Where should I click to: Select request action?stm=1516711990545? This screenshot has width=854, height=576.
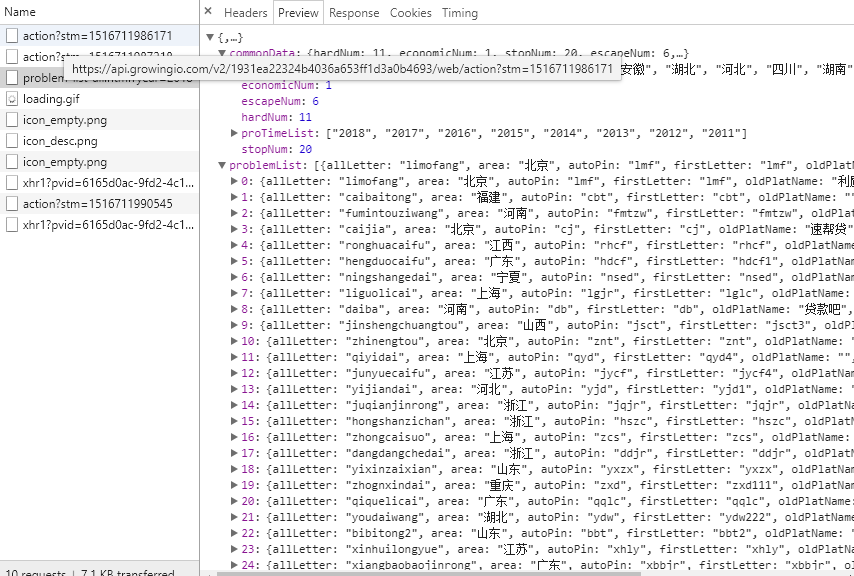pos(99,204)
